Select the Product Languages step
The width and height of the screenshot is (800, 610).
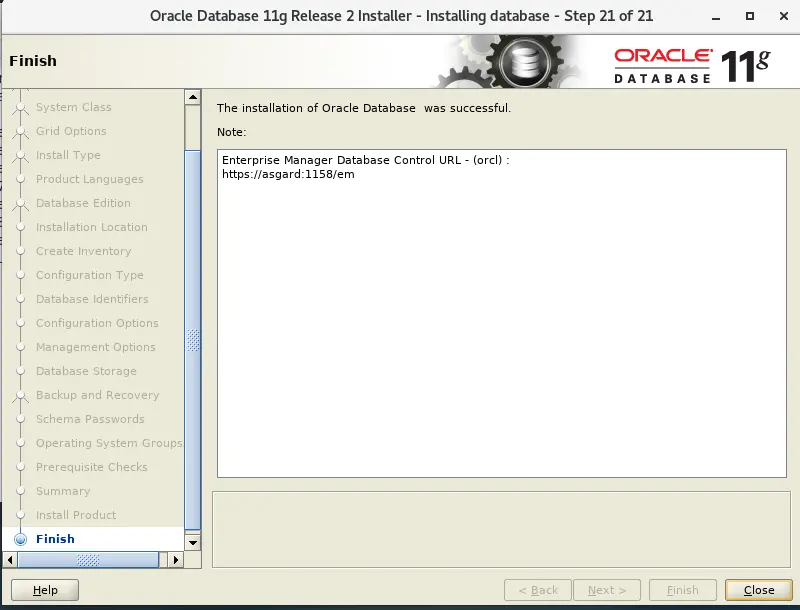coord(89,180)
